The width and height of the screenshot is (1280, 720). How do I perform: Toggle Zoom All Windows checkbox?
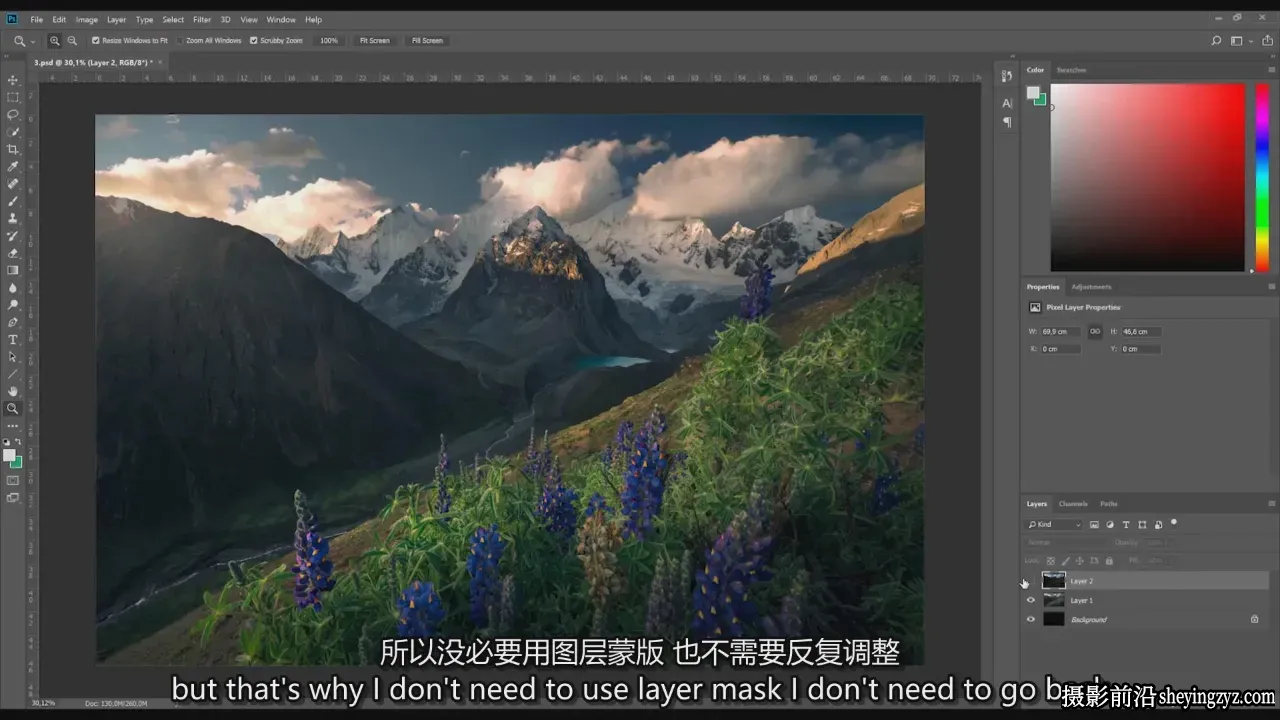179,40
